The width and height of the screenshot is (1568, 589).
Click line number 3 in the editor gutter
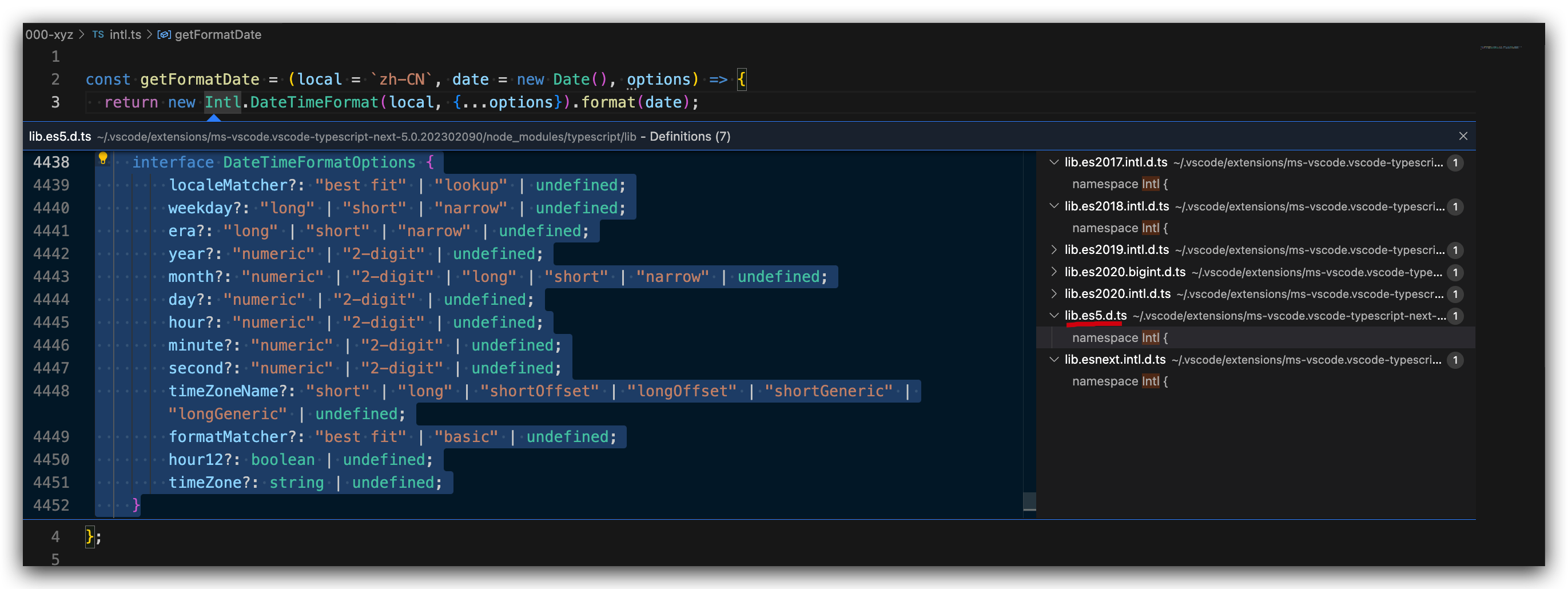coord(55,102)
